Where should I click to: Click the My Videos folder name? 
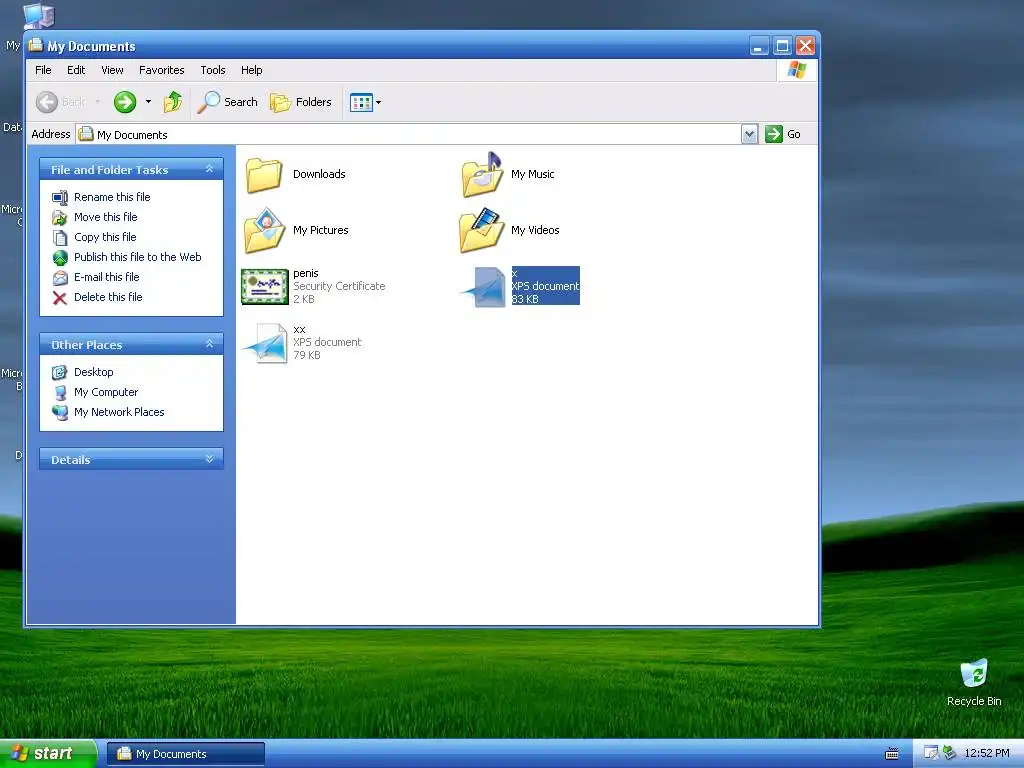pos(535,230)
